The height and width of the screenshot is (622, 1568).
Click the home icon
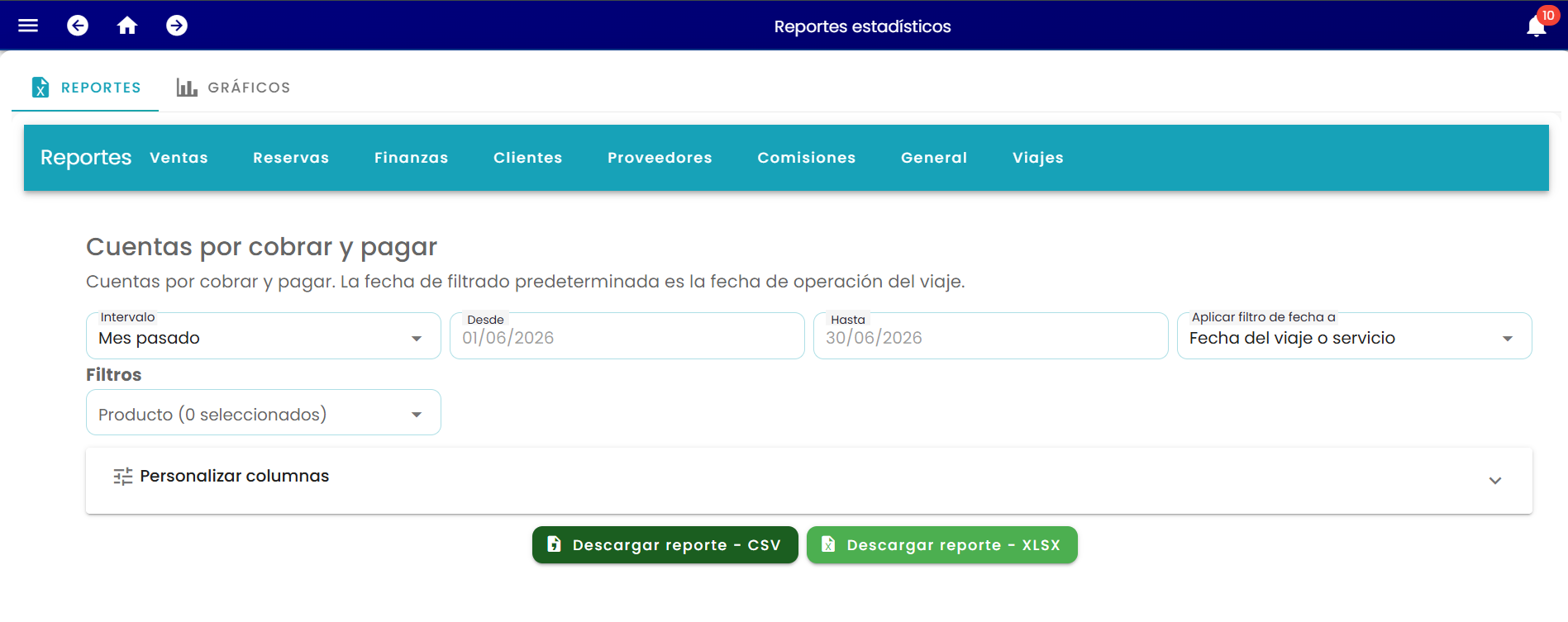(x=127, y=26)
